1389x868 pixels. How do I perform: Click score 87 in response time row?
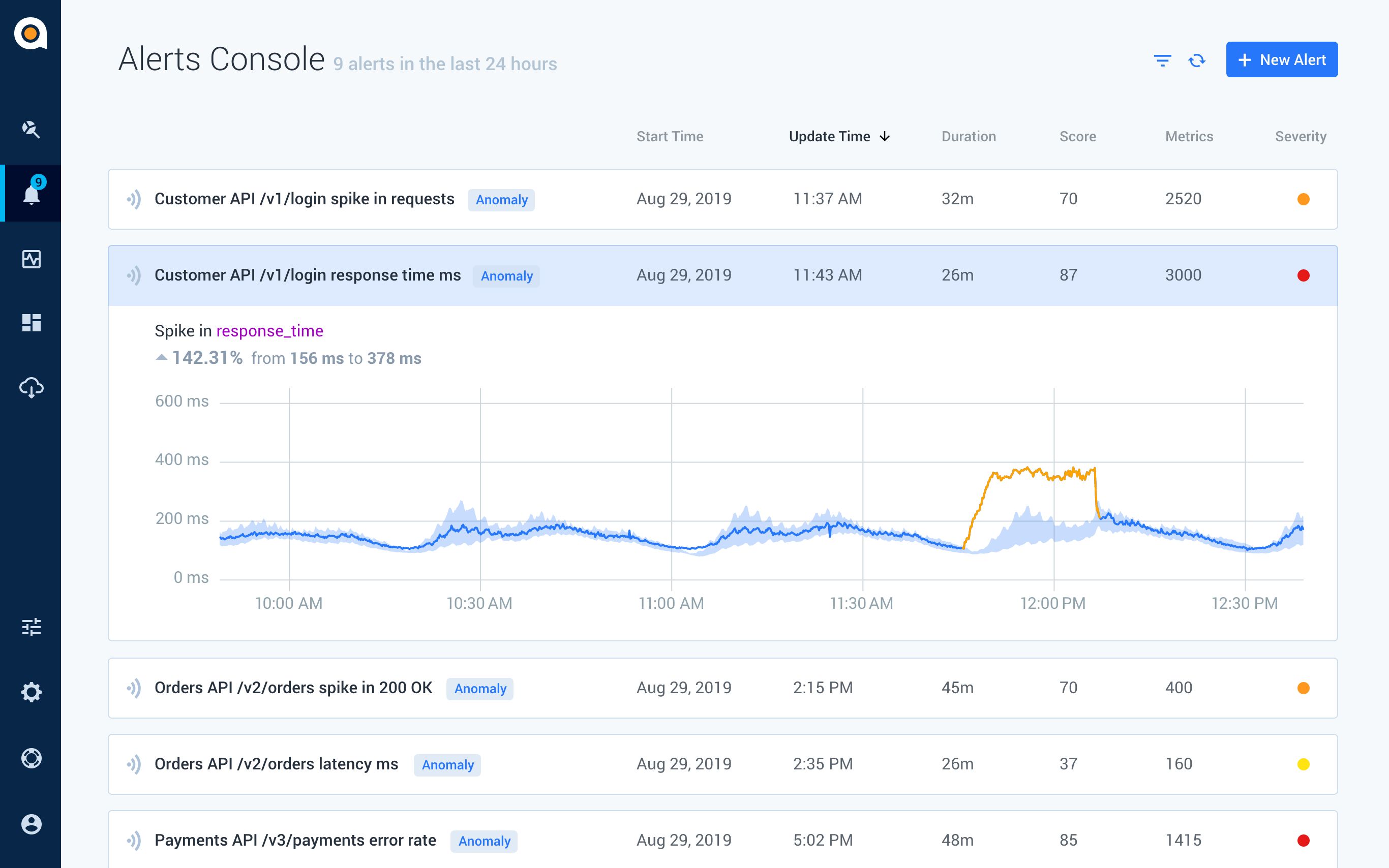click(x=1068, y=275)
